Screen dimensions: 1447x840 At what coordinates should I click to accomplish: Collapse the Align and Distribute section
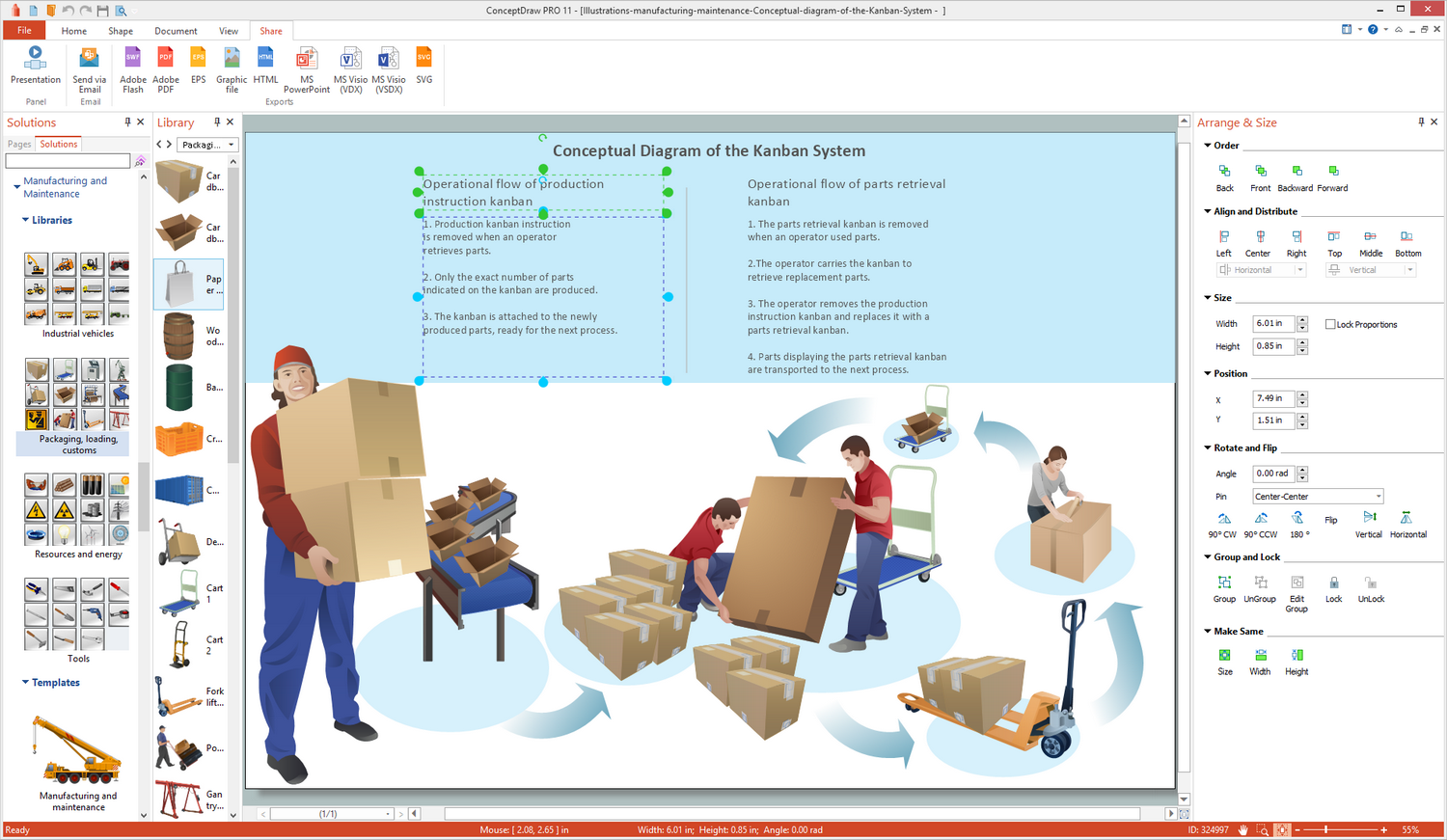point(1208,211)
